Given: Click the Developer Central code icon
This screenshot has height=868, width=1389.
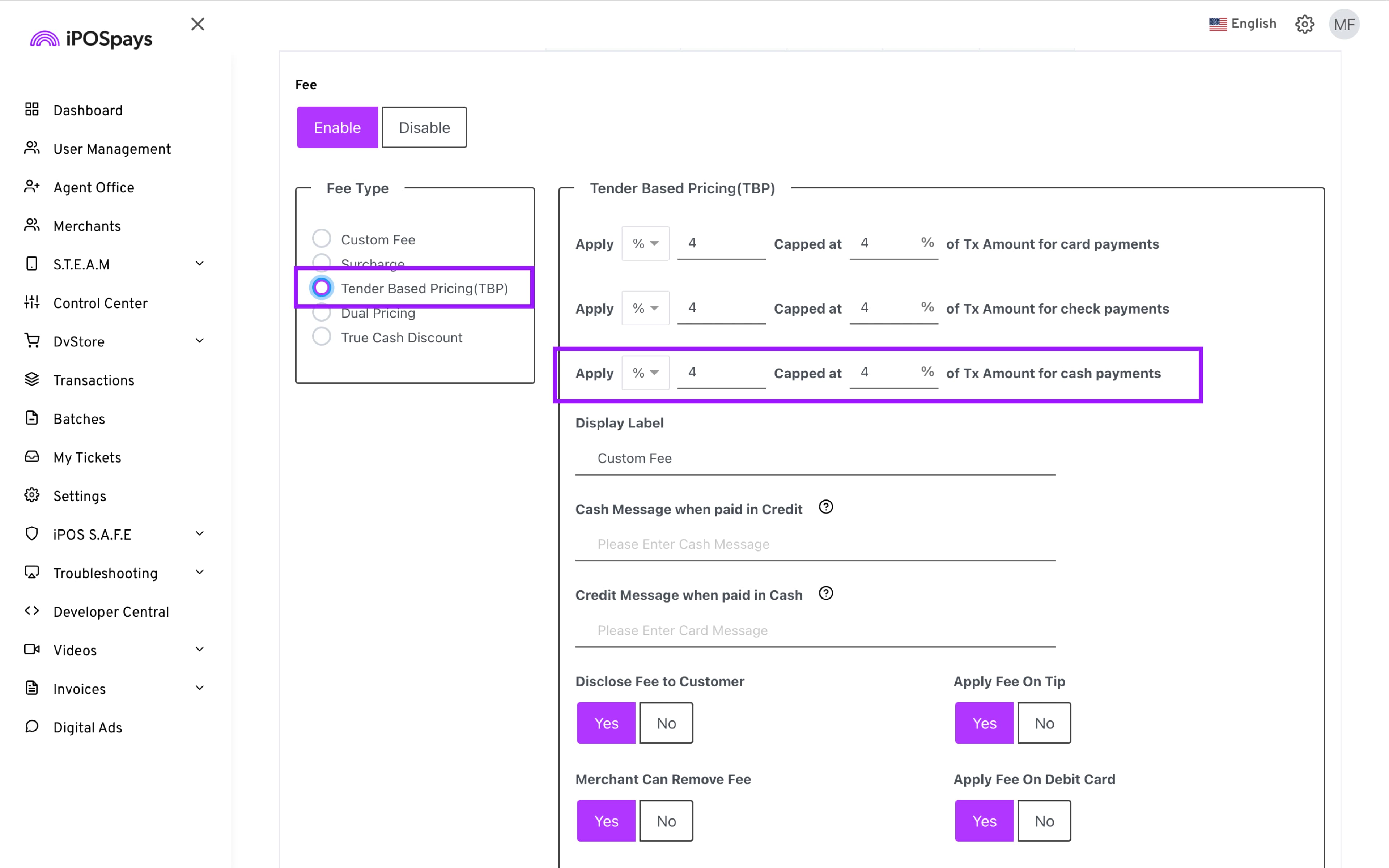Looking at the screenshot, I should [31, 611].
